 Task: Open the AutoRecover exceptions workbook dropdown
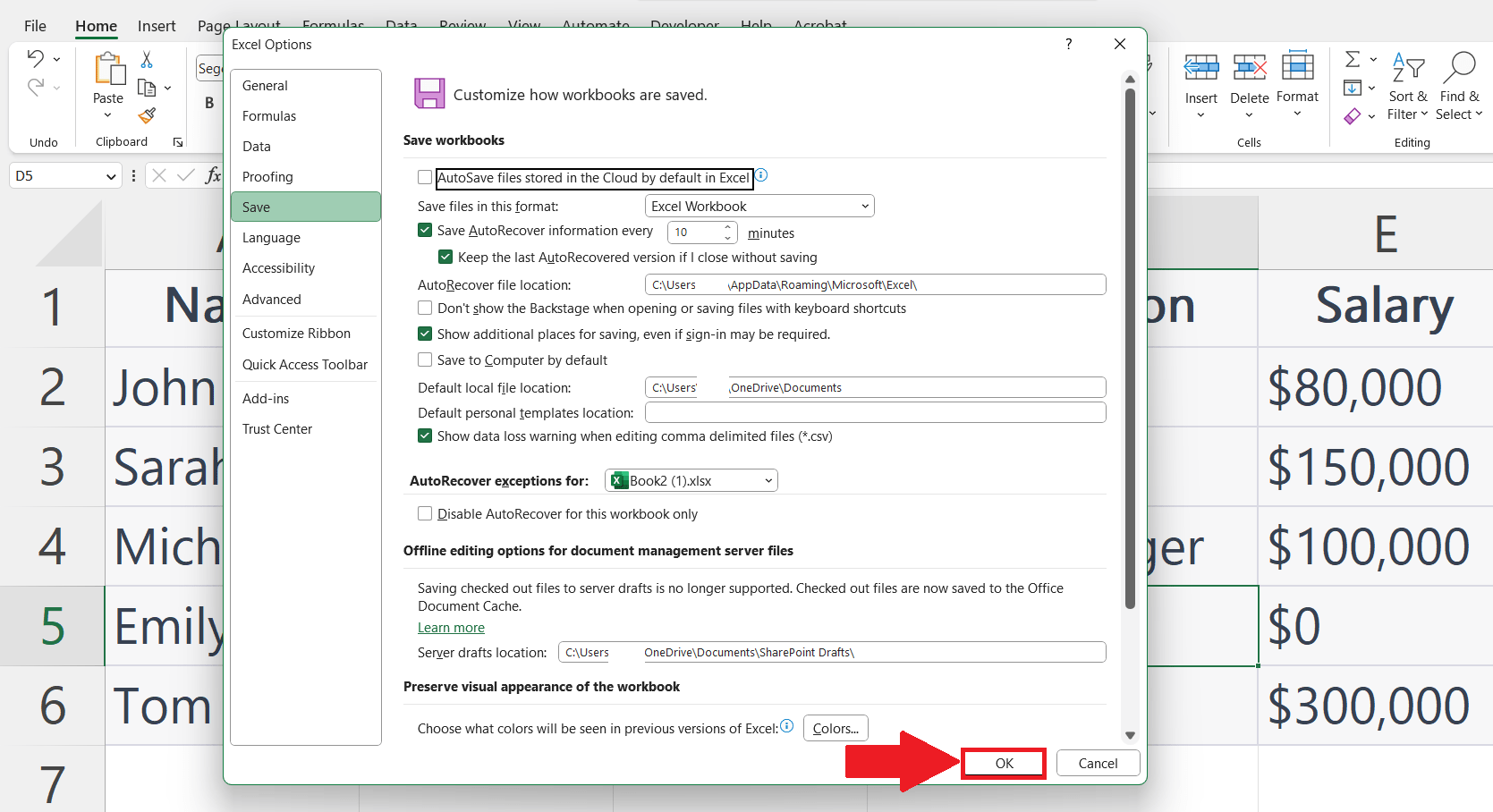pyautogui.click(x=690, y=480)
